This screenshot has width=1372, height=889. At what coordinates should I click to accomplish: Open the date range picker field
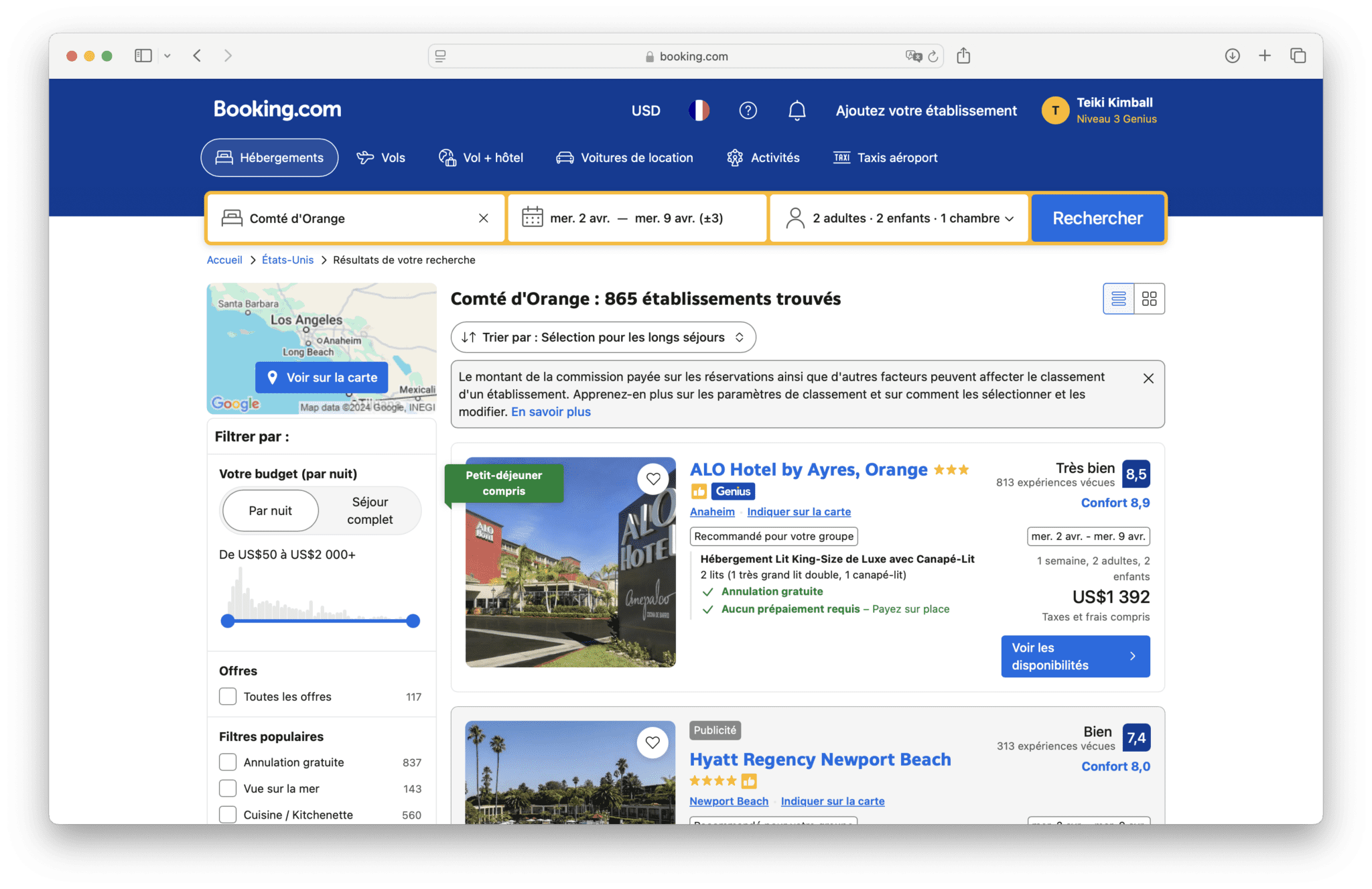(637, 218)
